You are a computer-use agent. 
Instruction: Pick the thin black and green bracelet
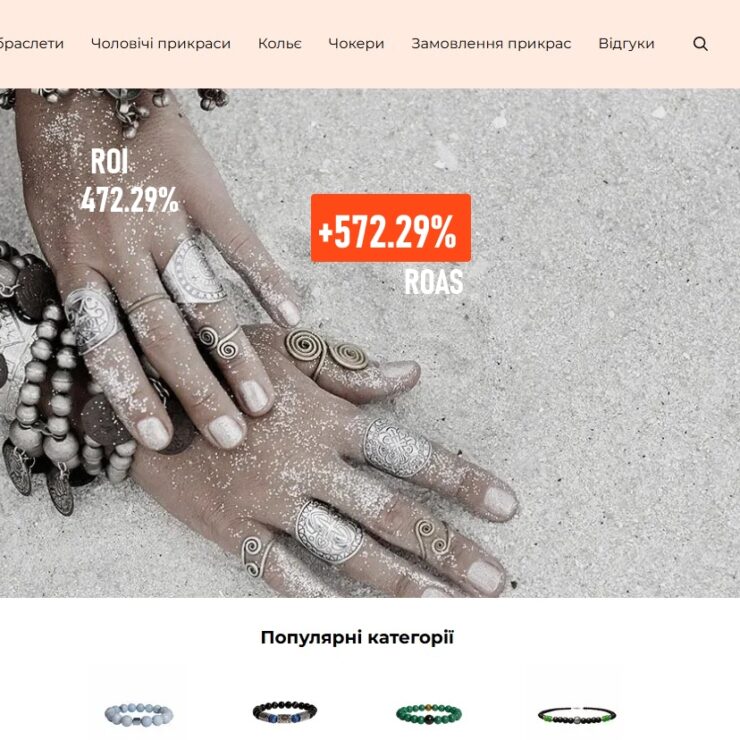tap(577, 715)
